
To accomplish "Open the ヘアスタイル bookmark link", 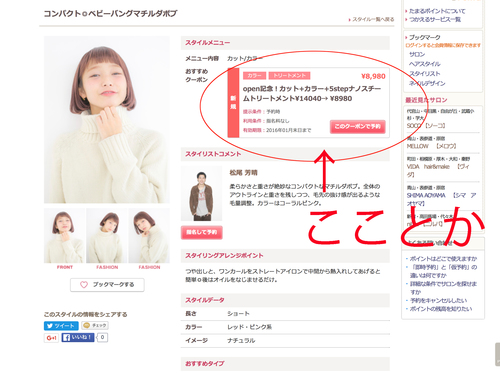I will (x=425, y=64).
